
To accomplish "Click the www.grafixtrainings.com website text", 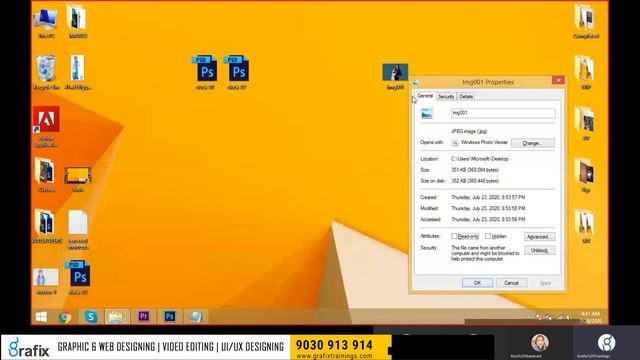I will (334, 356).
